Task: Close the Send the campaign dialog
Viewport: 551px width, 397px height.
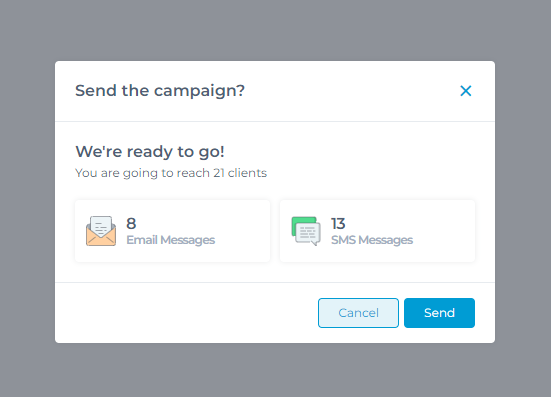Action: click(466, 91)
